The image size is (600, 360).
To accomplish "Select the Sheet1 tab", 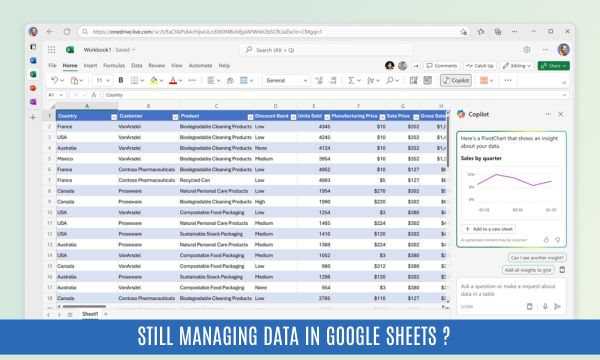I will point(90,314).
